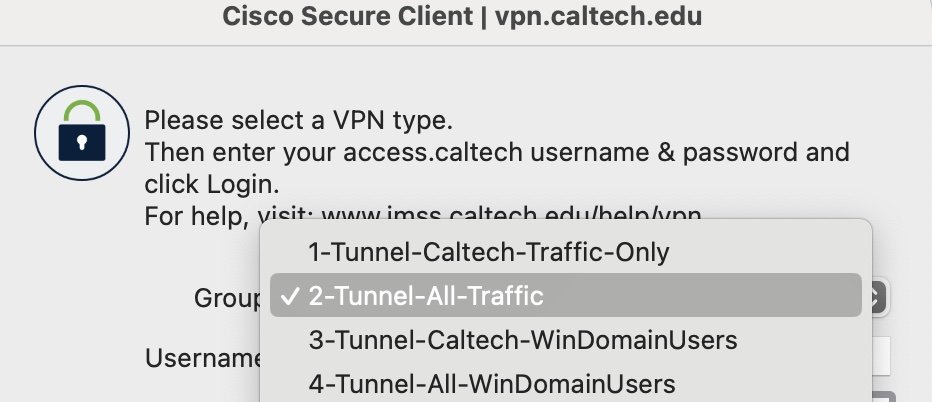Click the dark navy lock body
Viewport: 932px width, 402px height.
(81, 141)
